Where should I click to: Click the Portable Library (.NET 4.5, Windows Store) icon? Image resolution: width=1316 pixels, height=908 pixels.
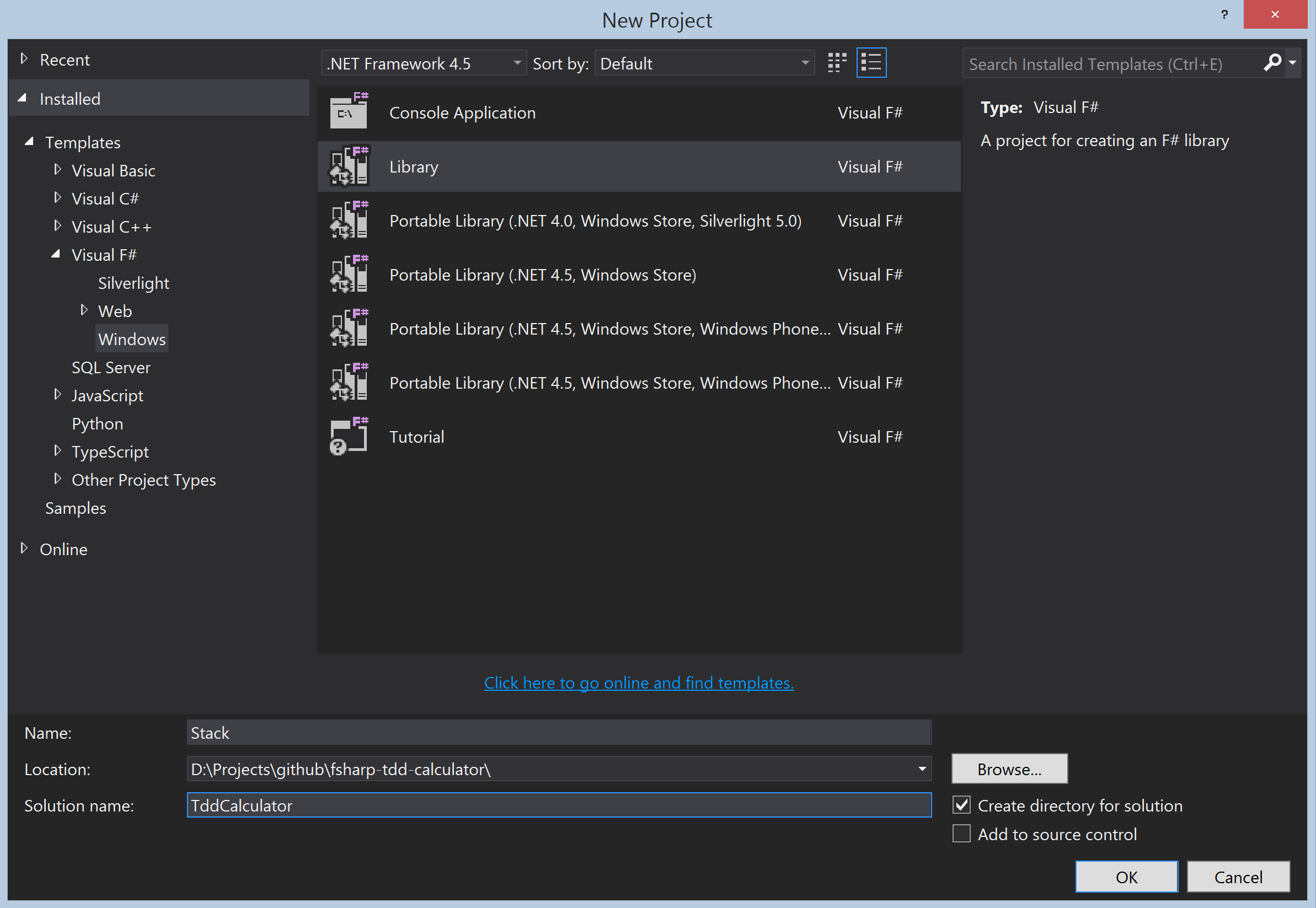[349, 273]
